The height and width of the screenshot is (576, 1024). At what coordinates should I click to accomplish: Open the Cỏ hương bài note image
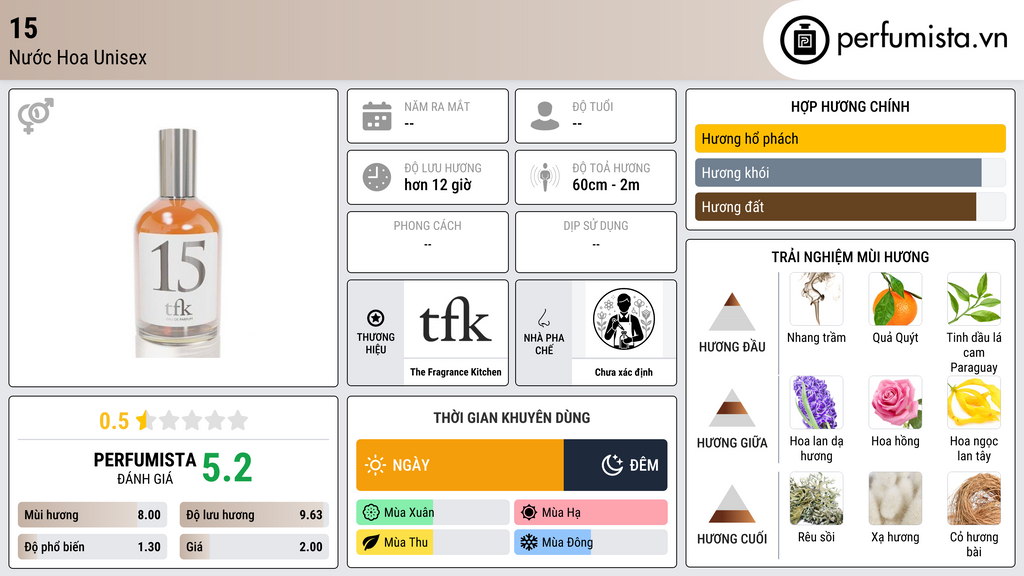[x=974, y=499]
